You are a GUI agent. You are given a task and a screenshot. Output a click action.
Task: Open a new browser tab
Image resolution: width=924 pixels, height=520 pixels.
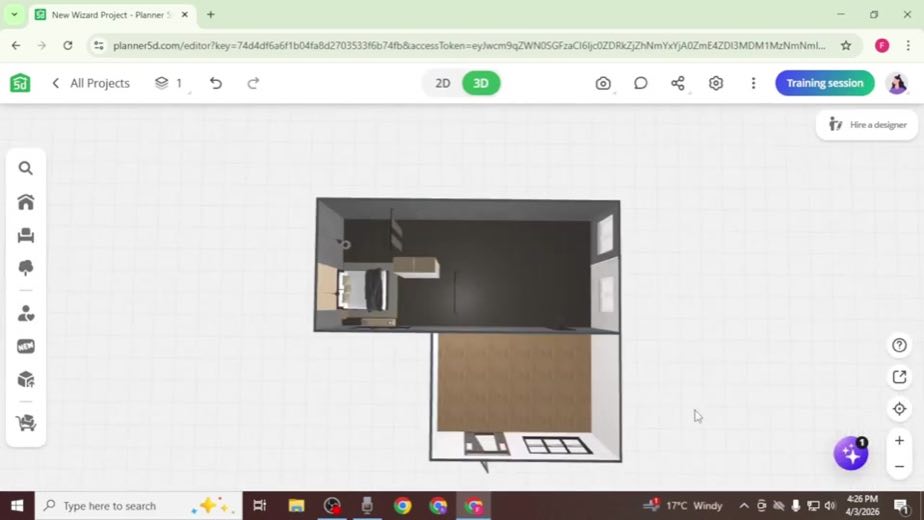tap(210, 15)
